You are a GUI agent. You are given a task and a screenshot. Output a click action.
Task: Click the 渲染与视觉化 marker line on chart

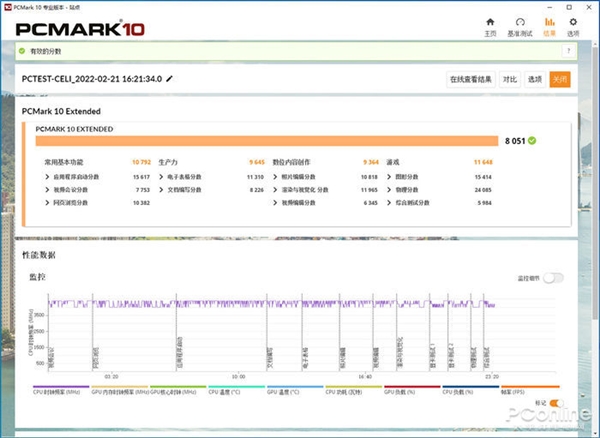point(397,332)
